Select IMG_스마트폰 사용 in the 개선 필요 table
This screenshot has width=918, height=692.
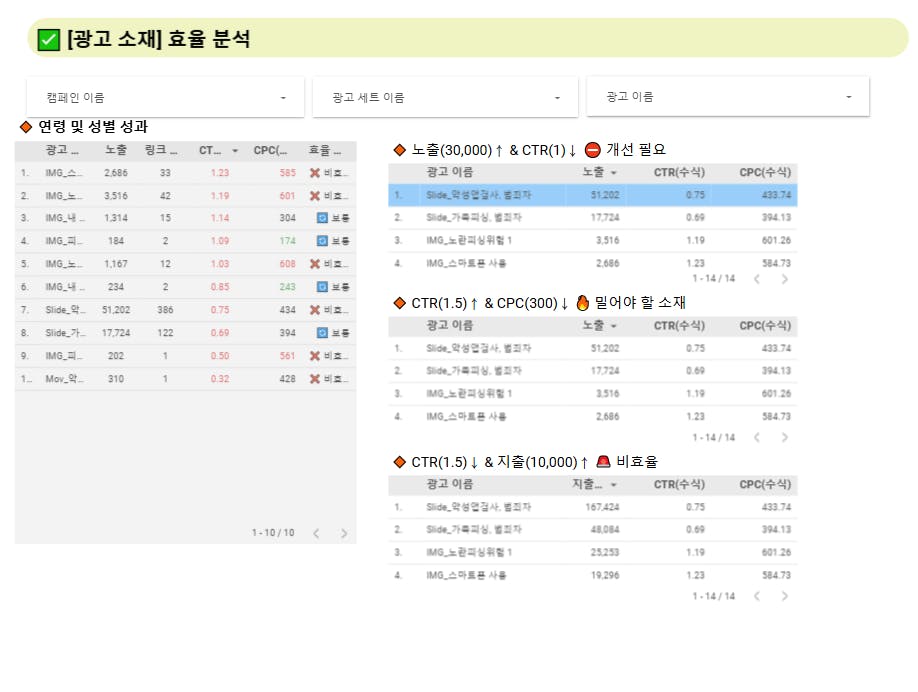(x=592, y=263)
